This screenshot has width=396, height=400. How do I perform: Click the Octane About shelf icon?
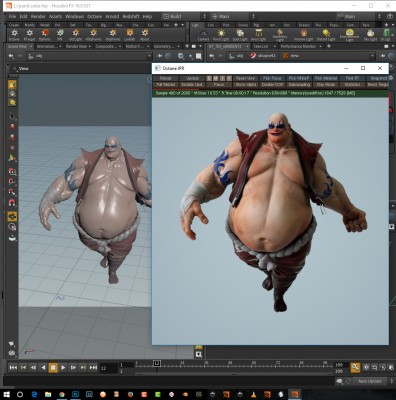click(x=145, y=33)
